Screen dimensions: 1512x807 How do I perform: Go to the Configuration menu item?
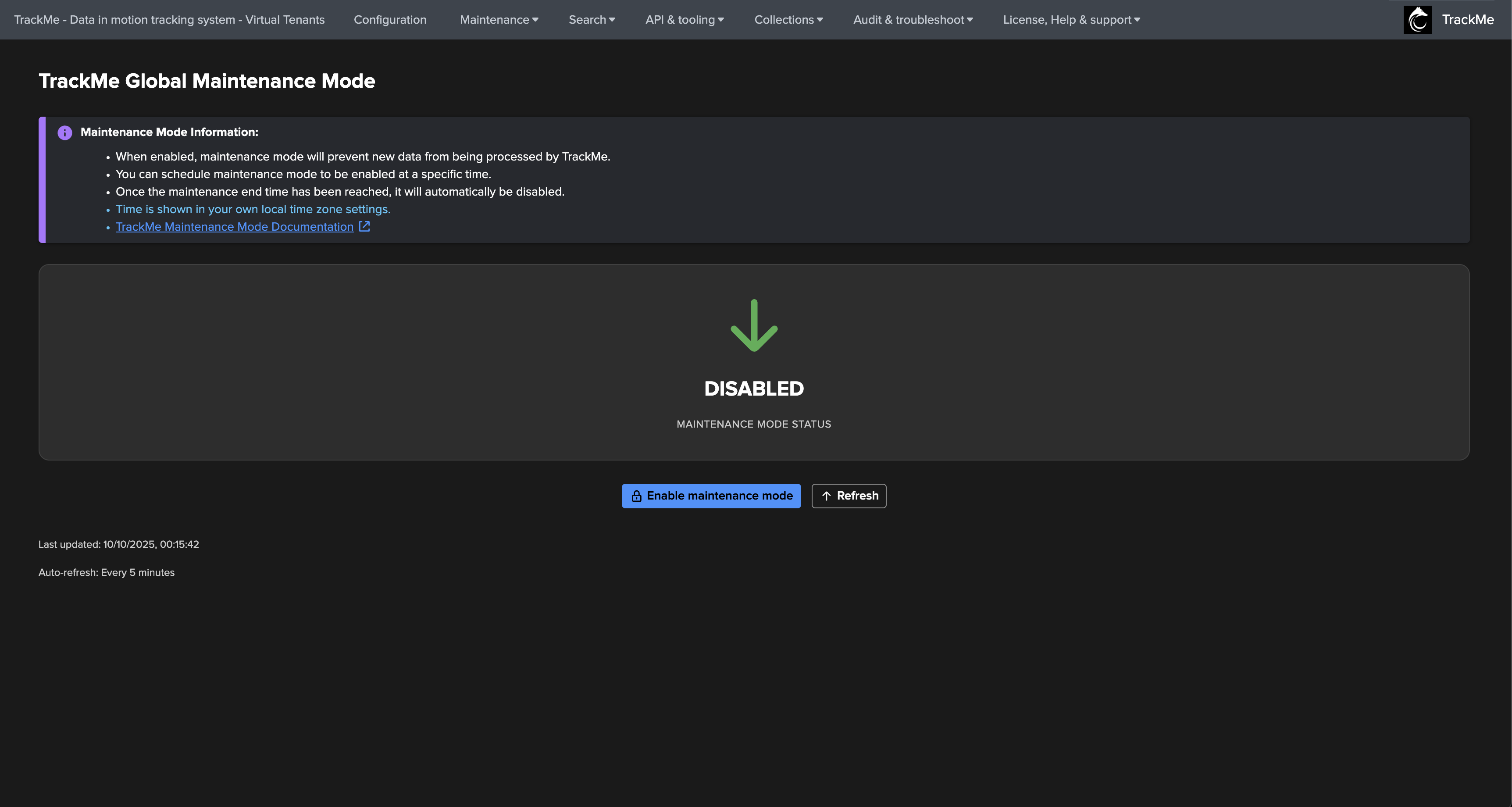pyautogui.click(x=390, y=19)
